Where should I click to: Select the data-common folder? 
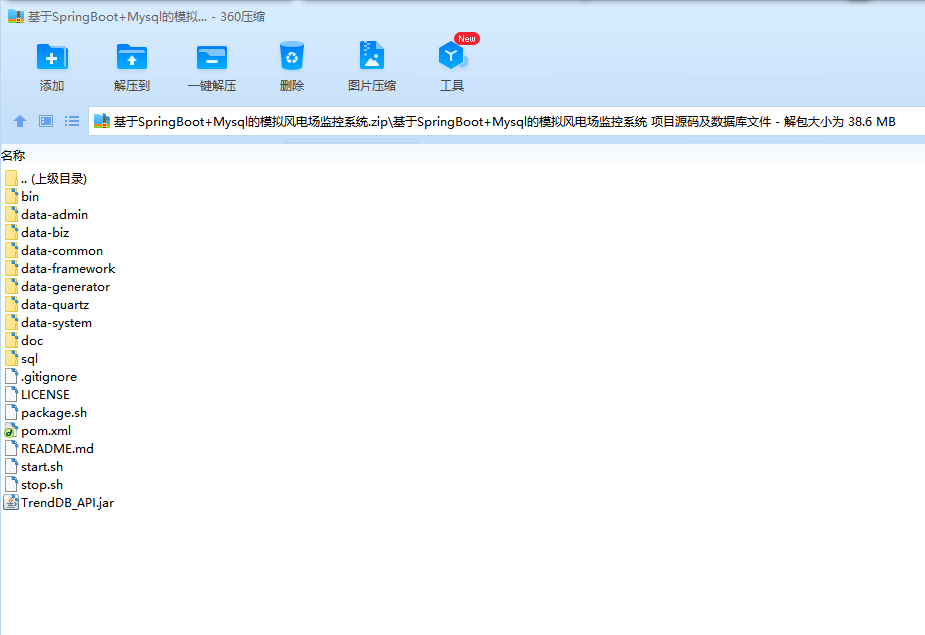54,251
